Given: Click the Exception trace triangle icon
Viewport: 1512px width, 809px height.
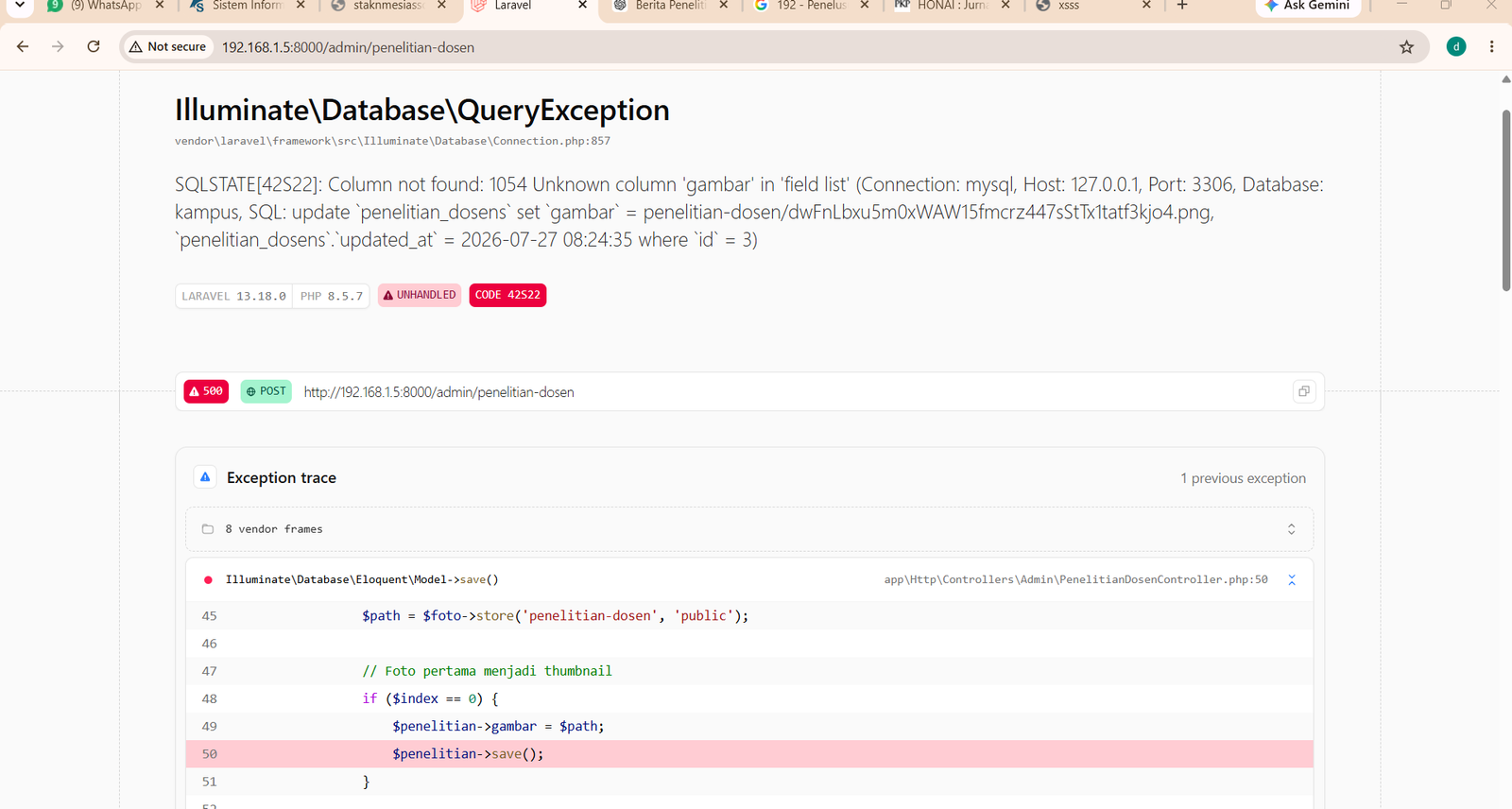Looking at the screenshot, I should [205, 477].
